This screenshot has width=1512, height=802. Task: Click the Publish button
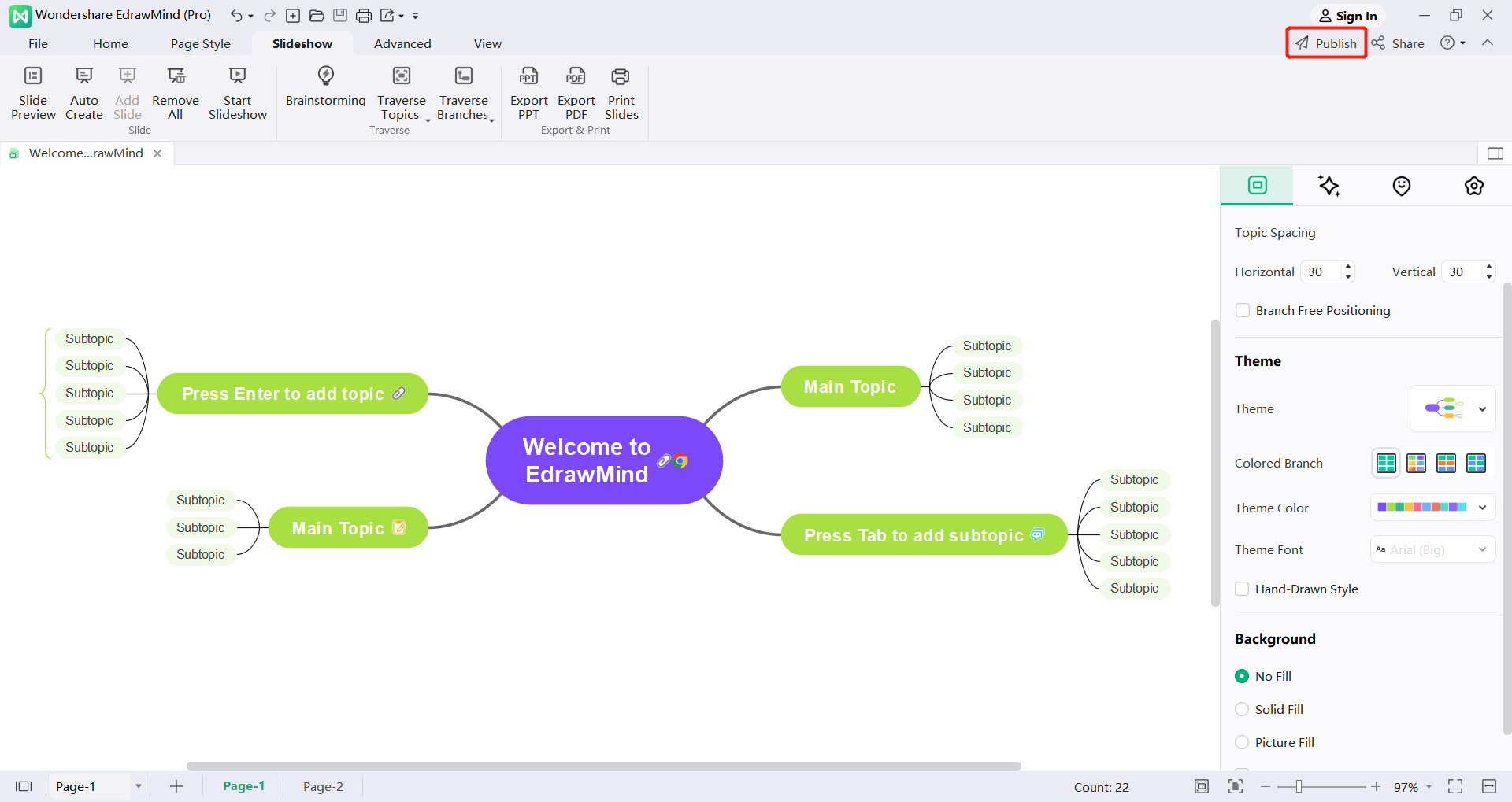click(1326, 43)
